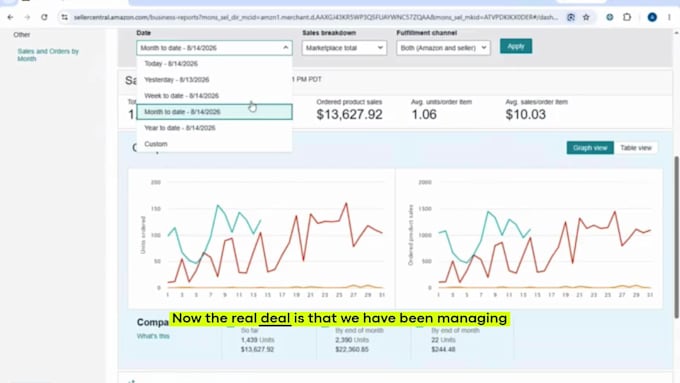Open the blue profile avatar
This screenshot has height=383, width=680.
tap(652, 17)
